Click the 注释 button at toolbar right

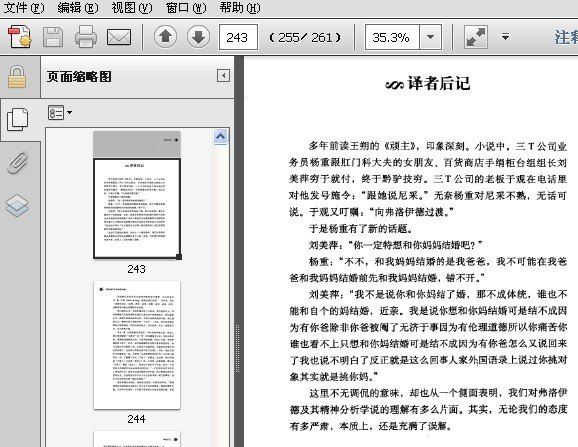pos(566,38)
